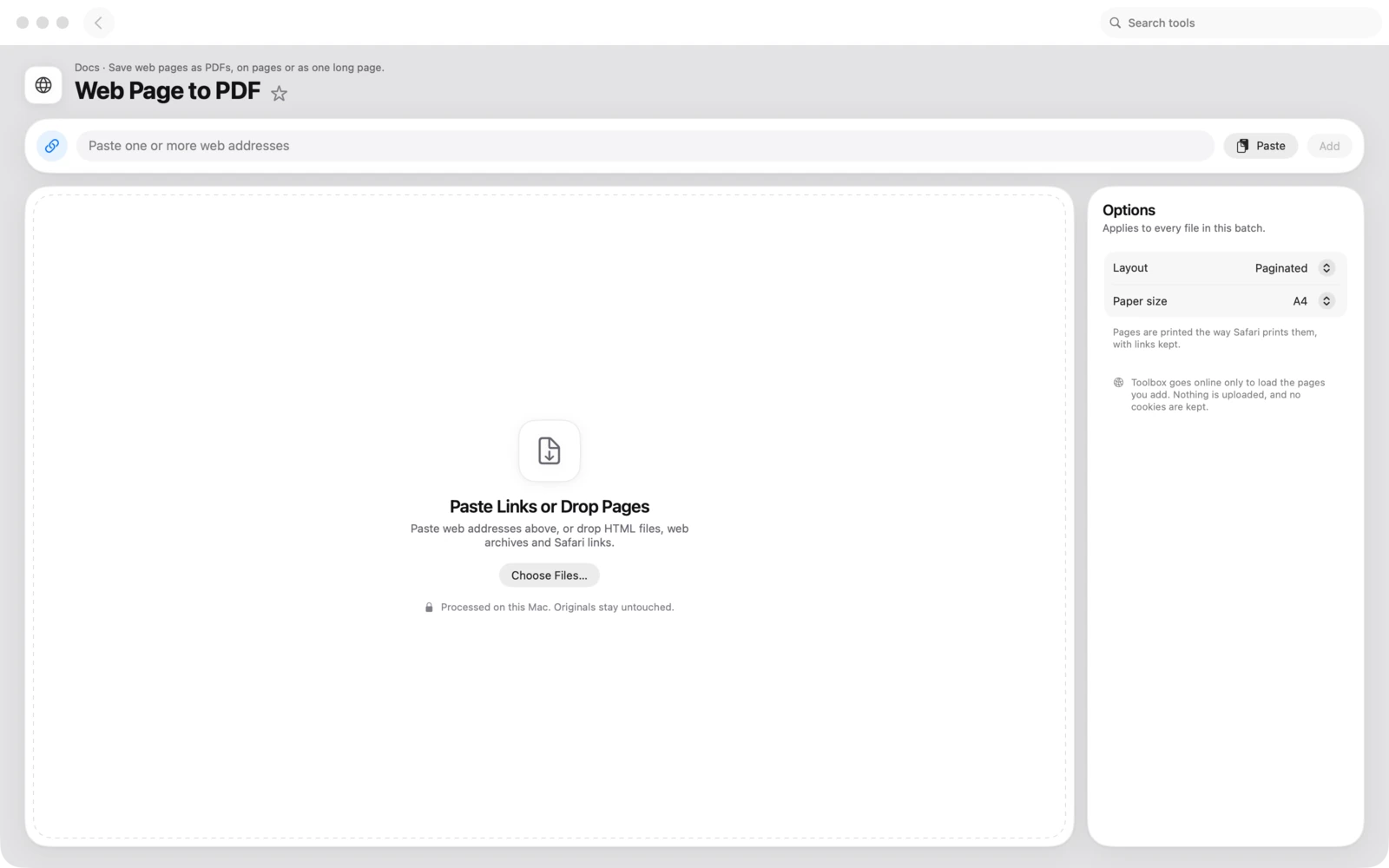Click the Add button
1389x868 pixels.
click(1329, 146)
